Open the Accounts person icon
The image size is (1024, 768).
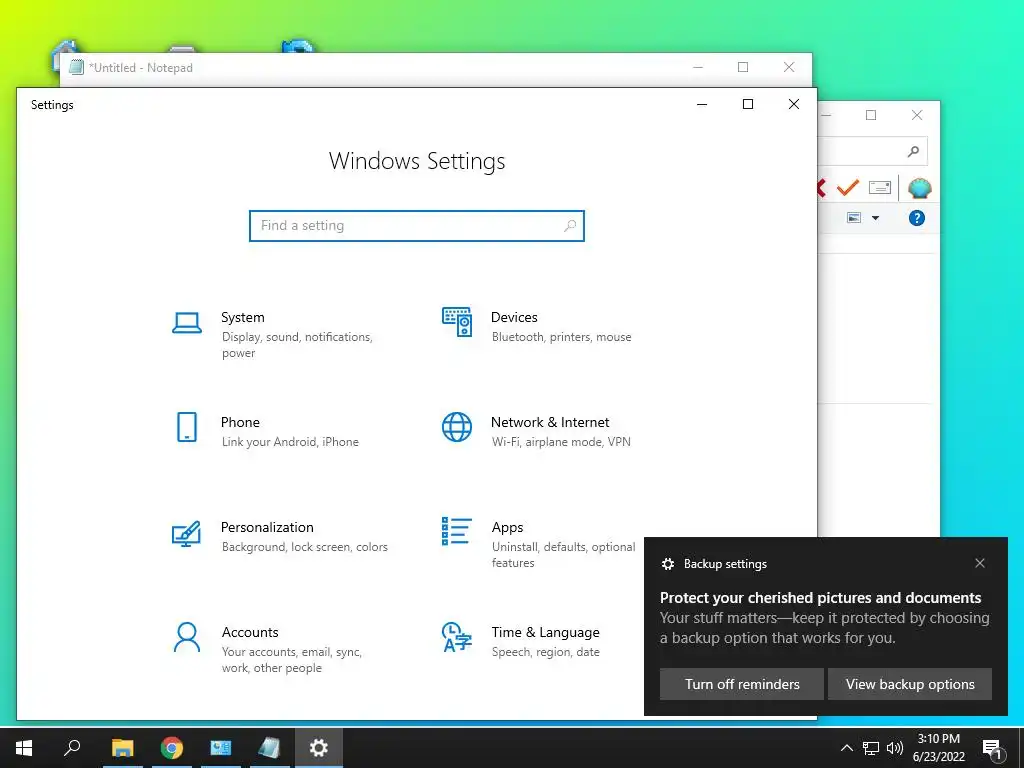coord(186,637)
